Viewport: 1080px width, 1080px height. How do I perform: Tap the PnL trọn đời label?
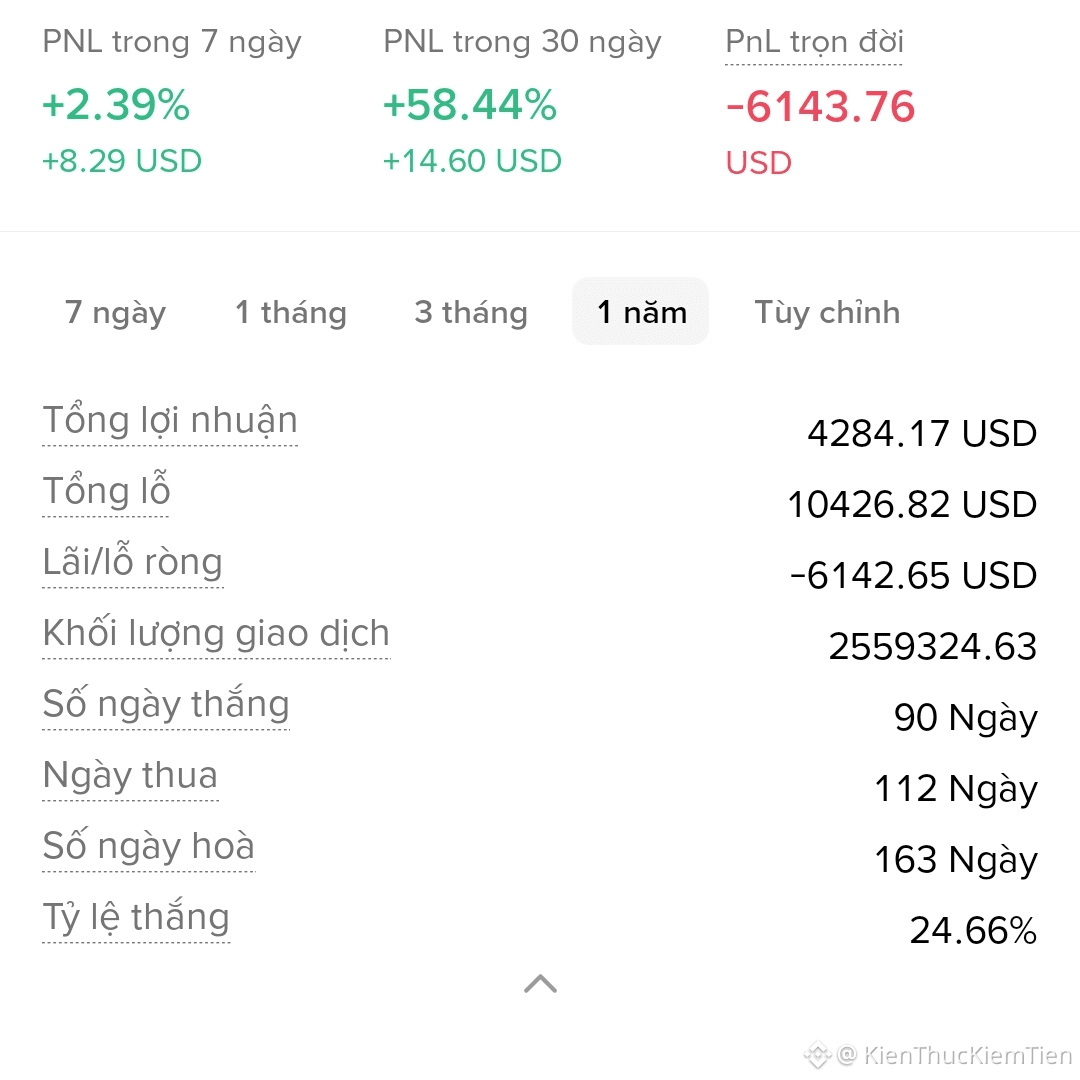coord(813,43)
